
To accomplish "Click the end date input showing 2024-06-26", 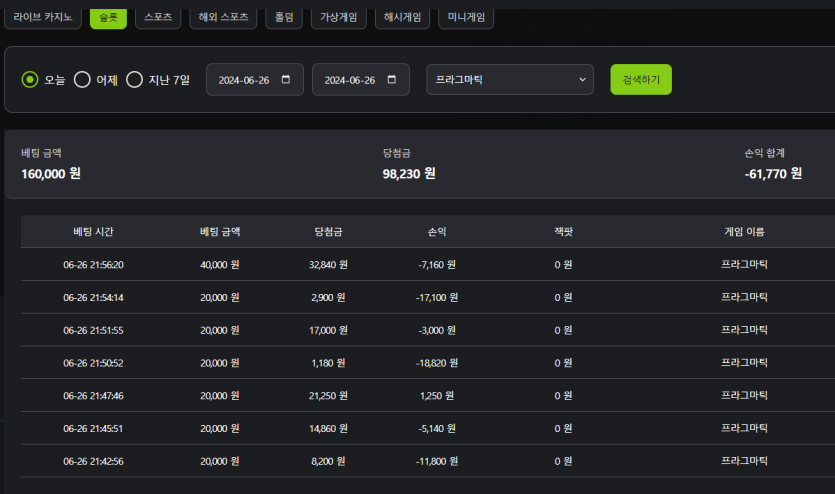I will tap(361, 80).
